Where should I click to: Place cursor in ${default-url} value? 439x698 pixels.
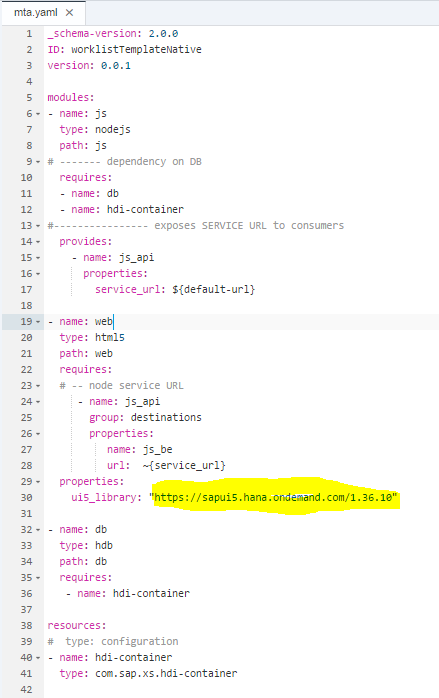point(213,289)
